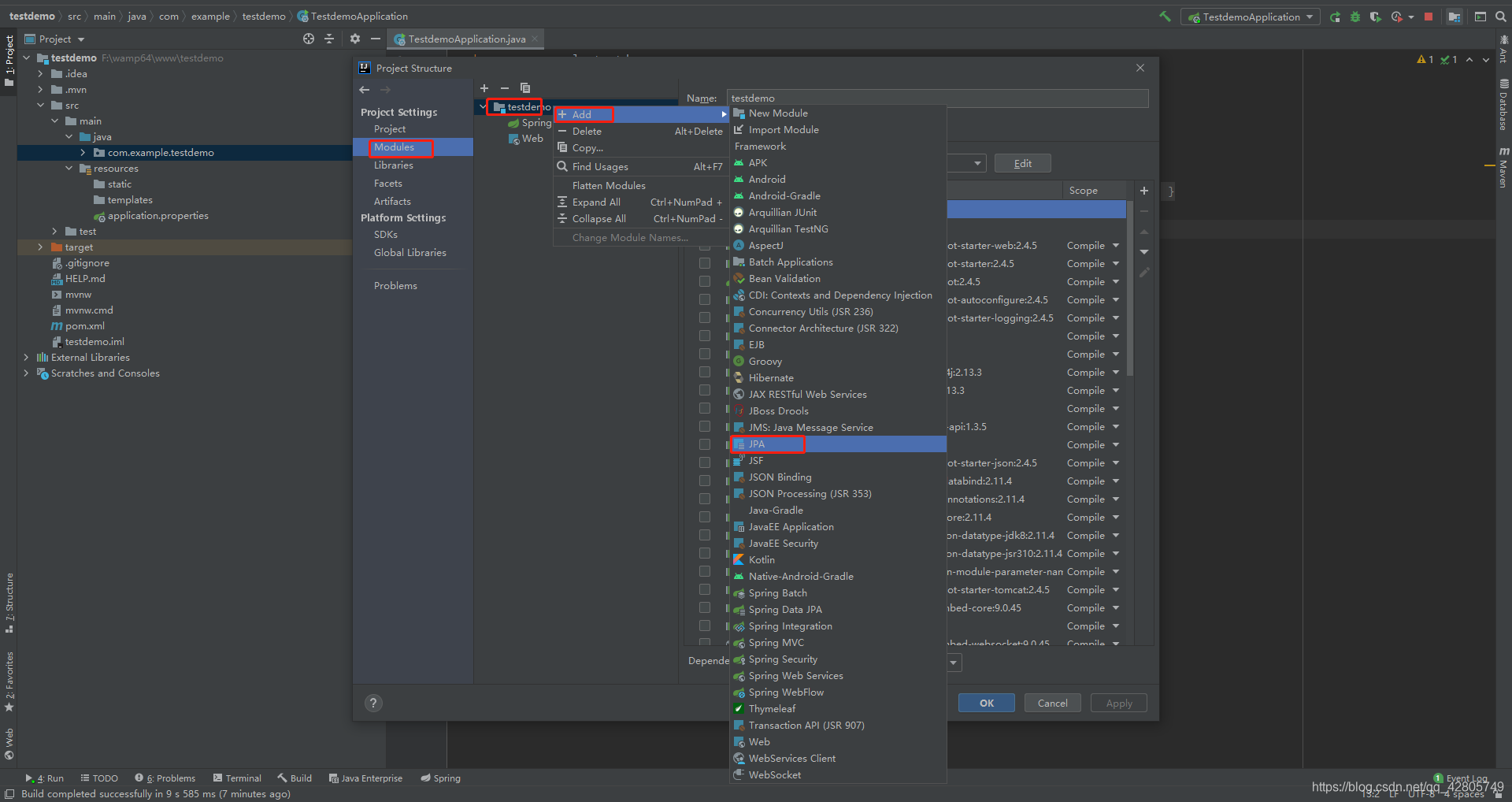Open the help question mark button
This screenshot has width=1512, height=802.
[373, 703]
